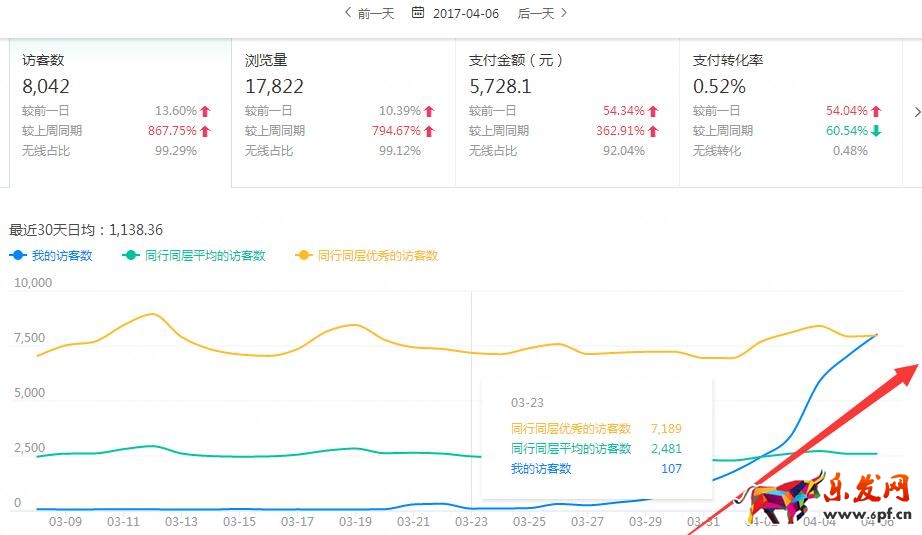Go to next day (后一天)
The width and height of the screenshot is (922, 535).
pos(543,13)
